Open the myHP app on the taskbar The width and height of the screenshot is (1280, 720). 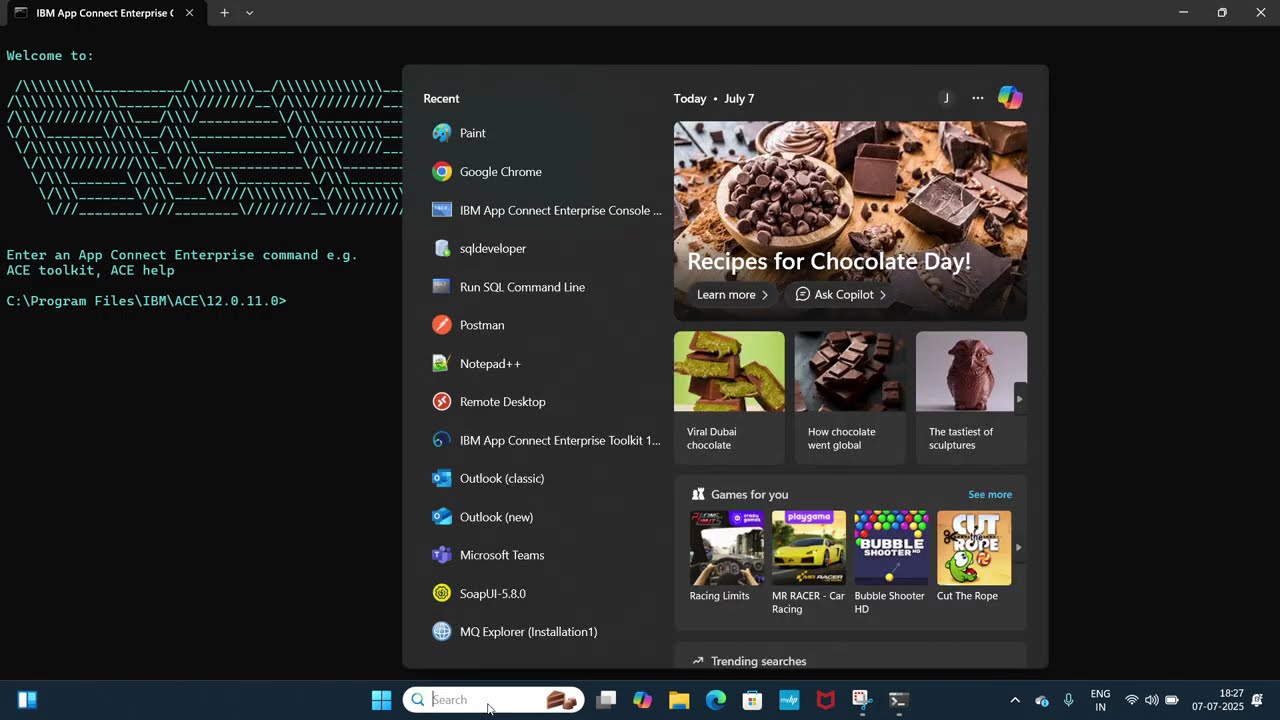coord(789,700)
